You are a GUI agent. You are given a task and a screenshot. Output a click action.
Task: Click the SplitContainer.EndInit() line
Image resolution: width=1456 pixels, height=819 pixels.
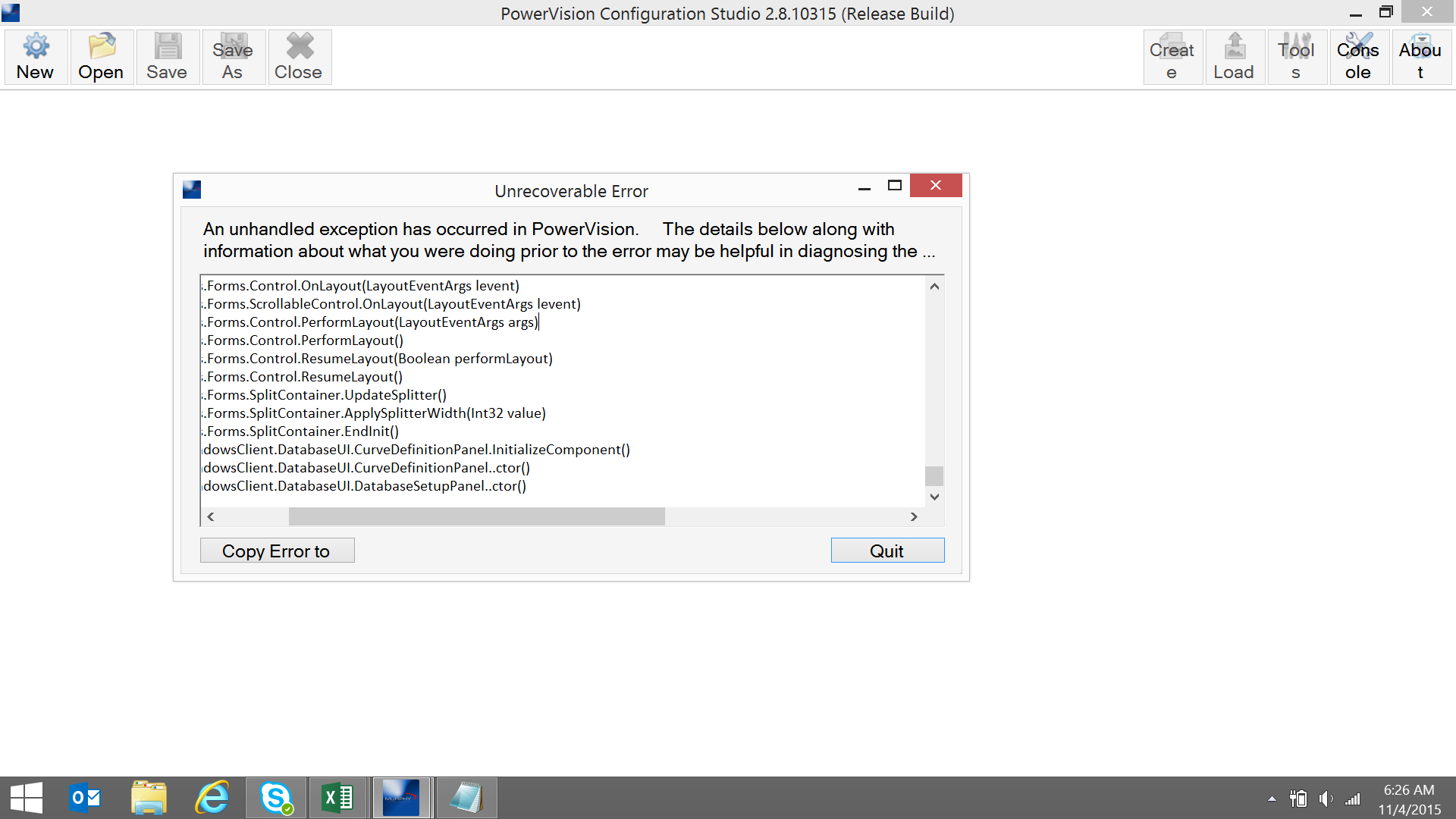(300, 431)
